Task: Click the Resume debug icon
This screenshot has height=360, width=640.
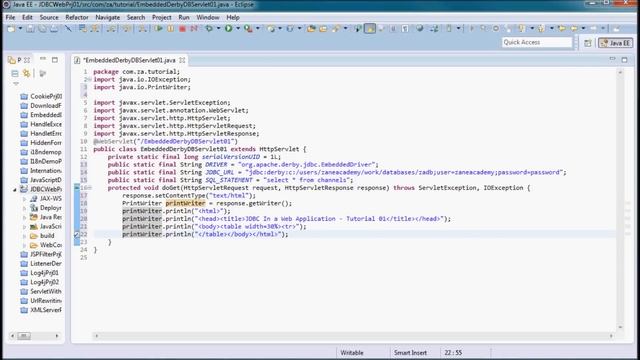Action: (x=159, y=29)
